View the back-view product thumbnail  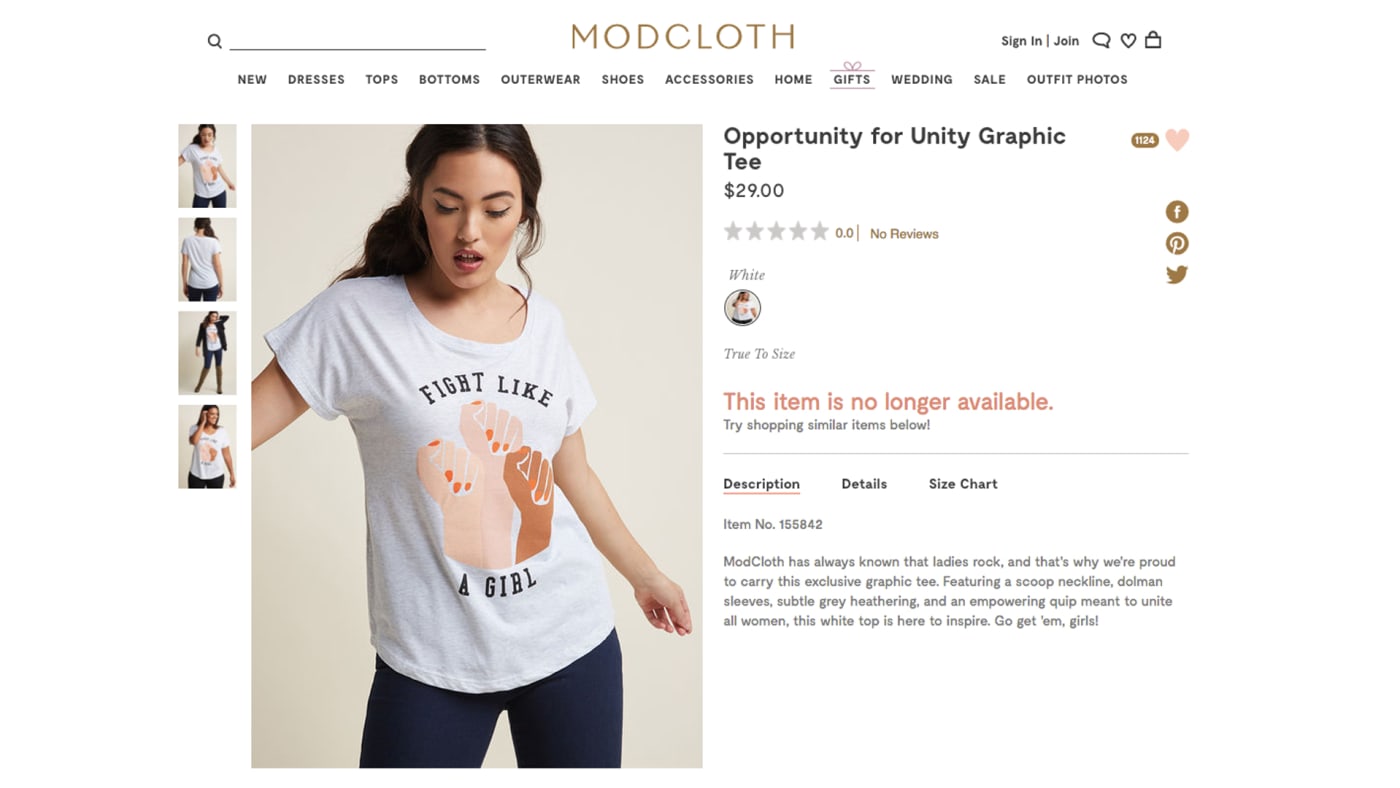click(207, 259)
